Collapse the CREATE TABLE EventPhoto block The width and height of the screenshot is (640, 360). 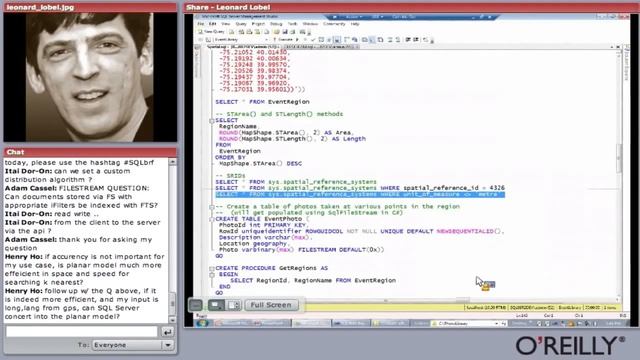coord(211,219)
